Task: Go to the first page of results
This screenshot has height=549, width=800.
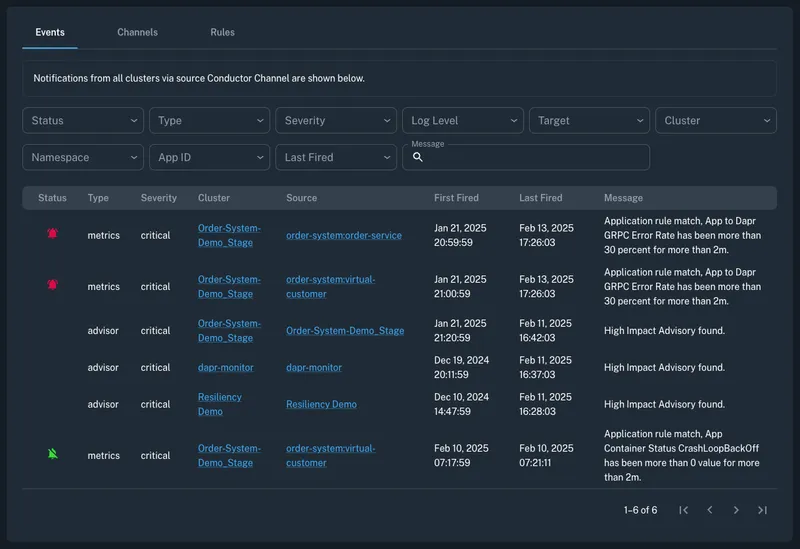Action: pos(684,510)
